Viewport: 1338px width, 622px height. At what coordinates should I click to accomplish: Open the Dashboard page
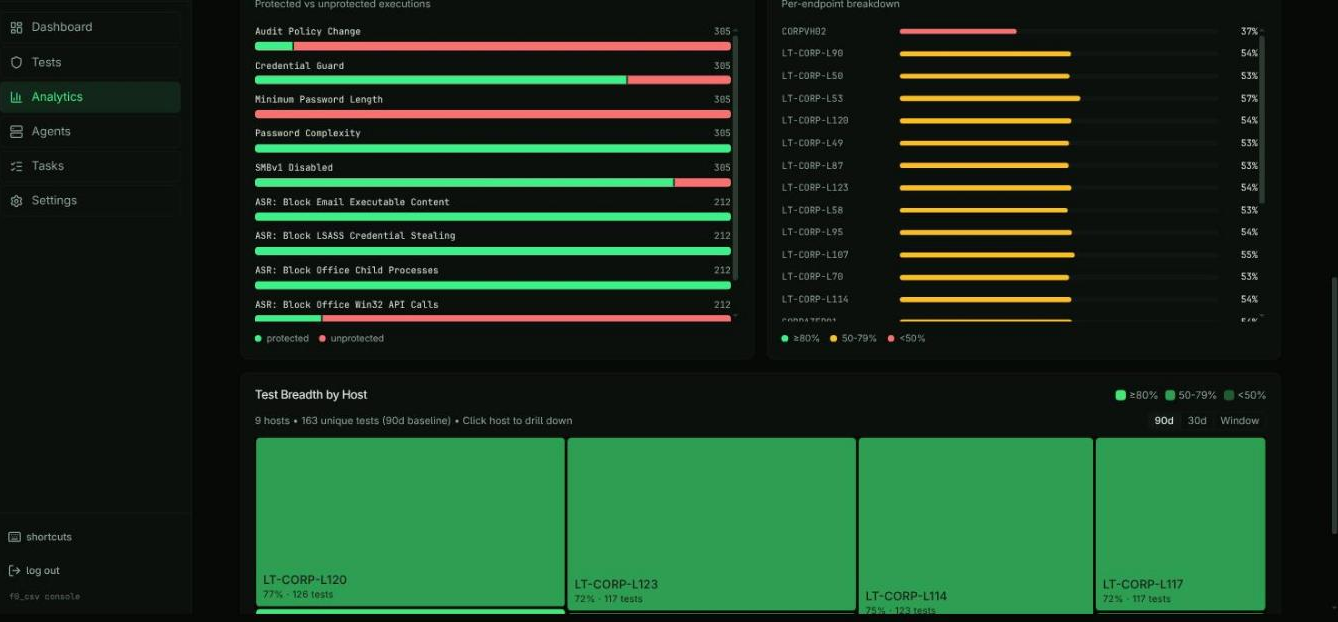pyautogui.click(x=91, y=27)
